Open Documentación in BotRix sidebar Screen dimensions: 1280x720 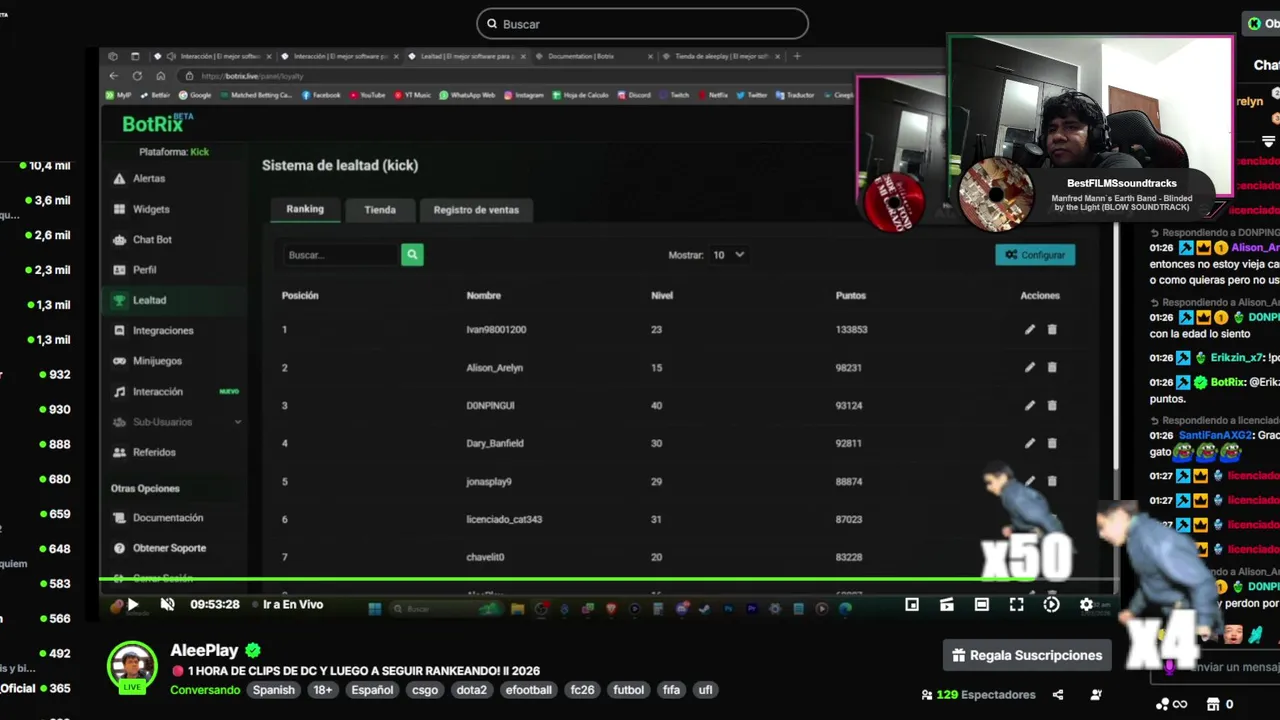[167, 518]
